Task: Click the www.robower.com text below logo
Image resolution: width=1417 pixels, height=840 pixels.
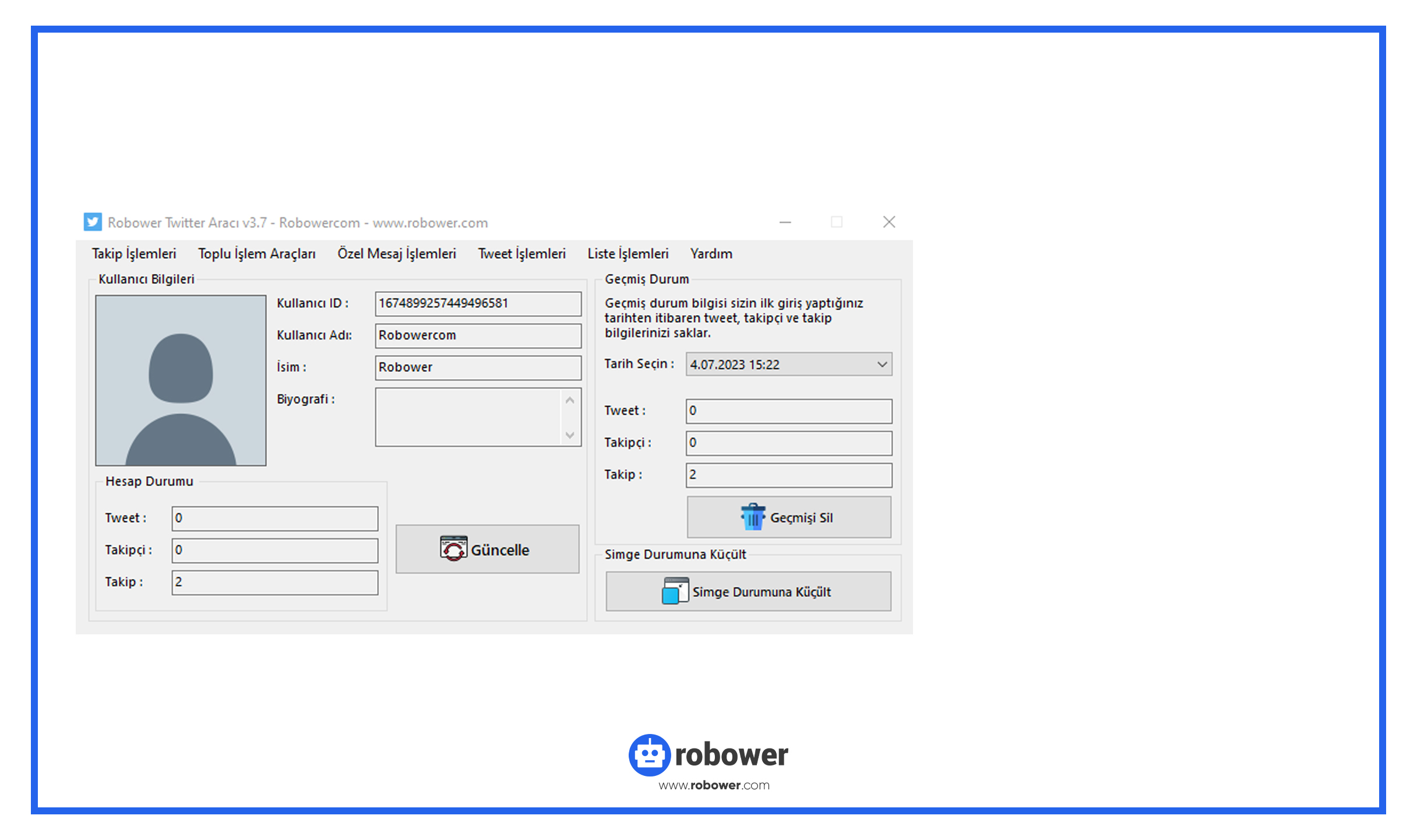Action: [x=714, y=785]
